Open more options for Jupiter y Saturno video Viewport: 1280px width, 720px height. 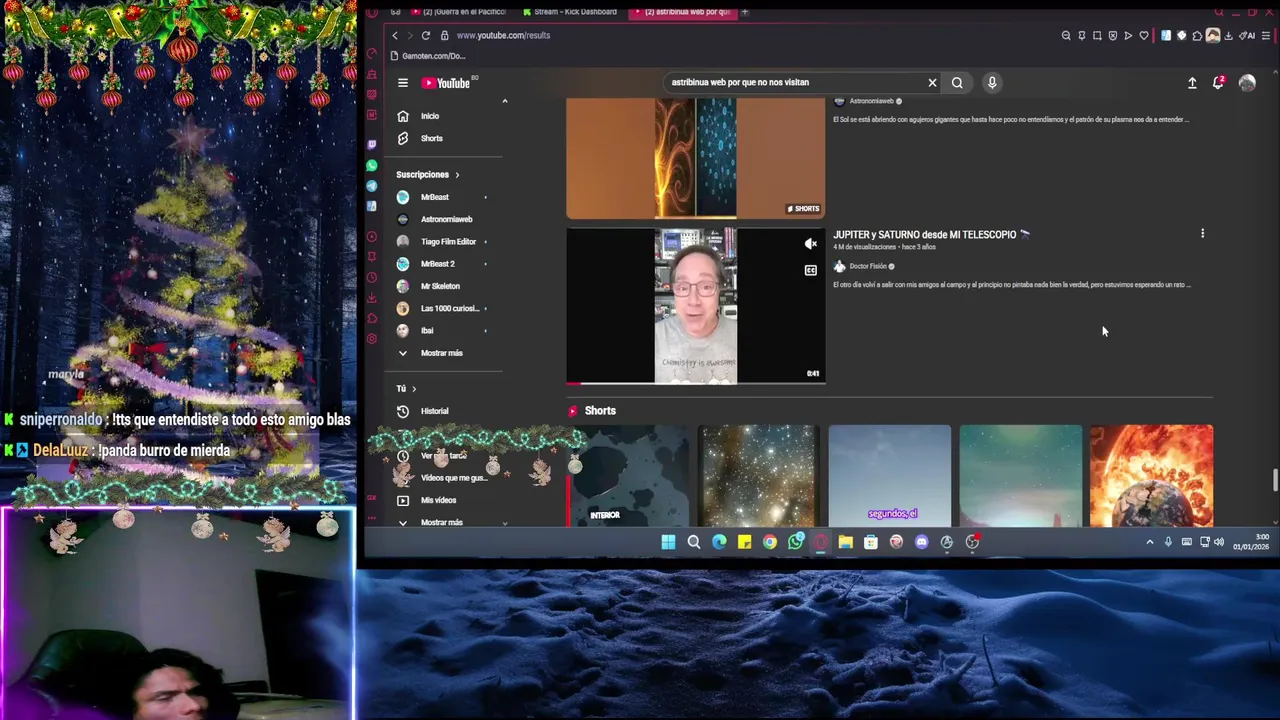click(x=1202, y=234)
